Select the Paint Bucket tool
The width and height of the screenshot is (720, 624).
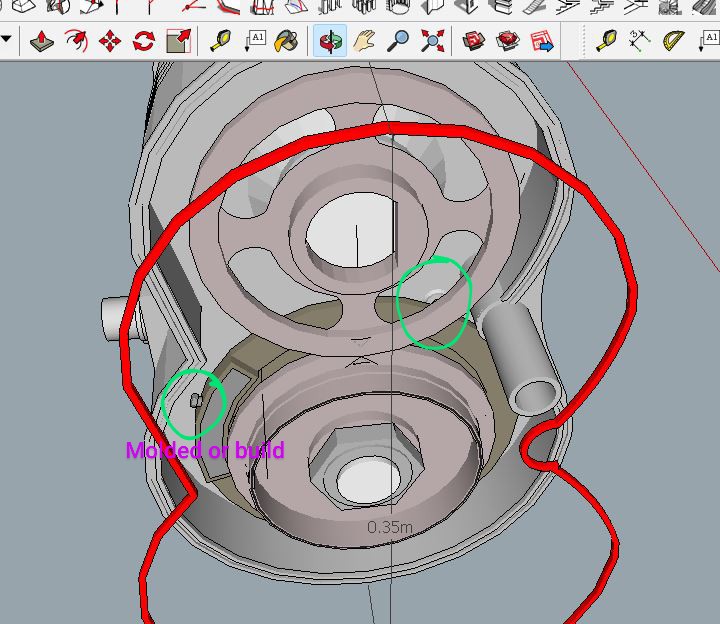tap(286, 41)
